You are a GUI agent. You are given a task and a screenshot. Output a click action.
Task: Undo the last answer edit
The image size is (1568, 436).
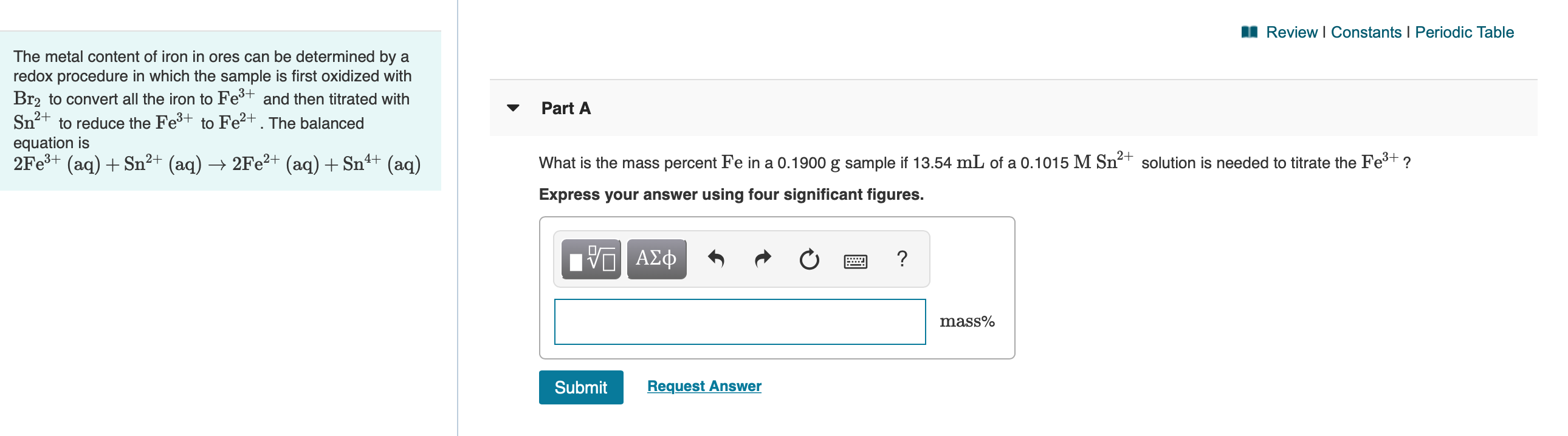(717, 259)
